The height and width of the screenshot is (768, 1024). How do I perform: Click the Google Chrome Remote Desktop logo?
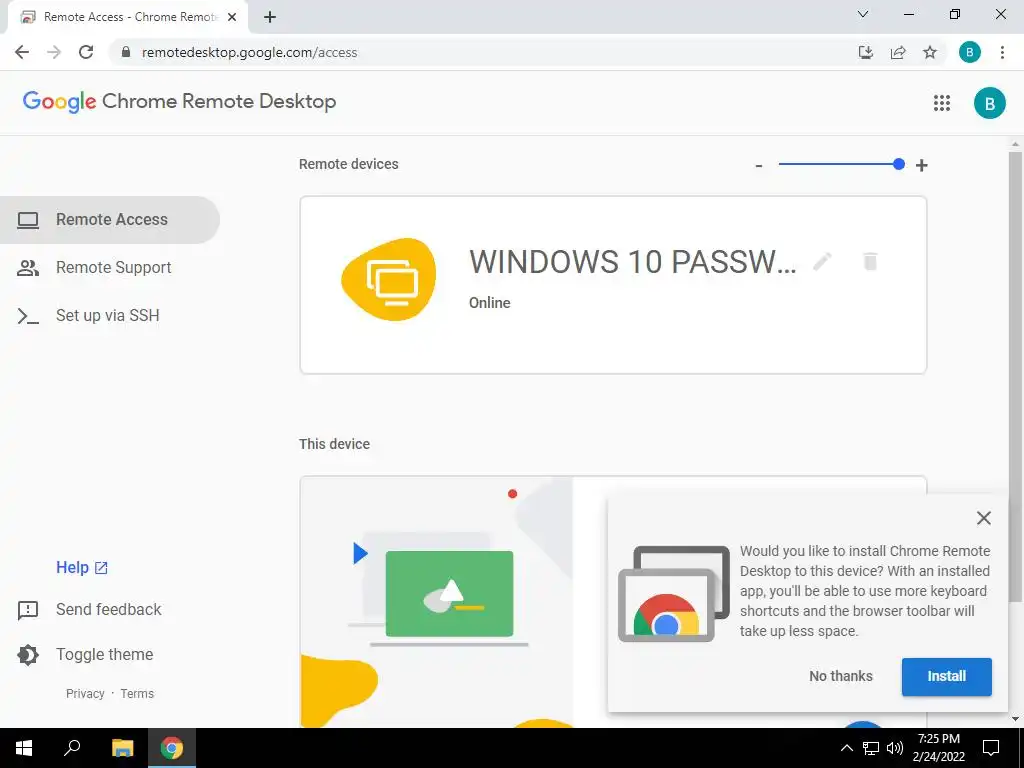coord(180,102)
